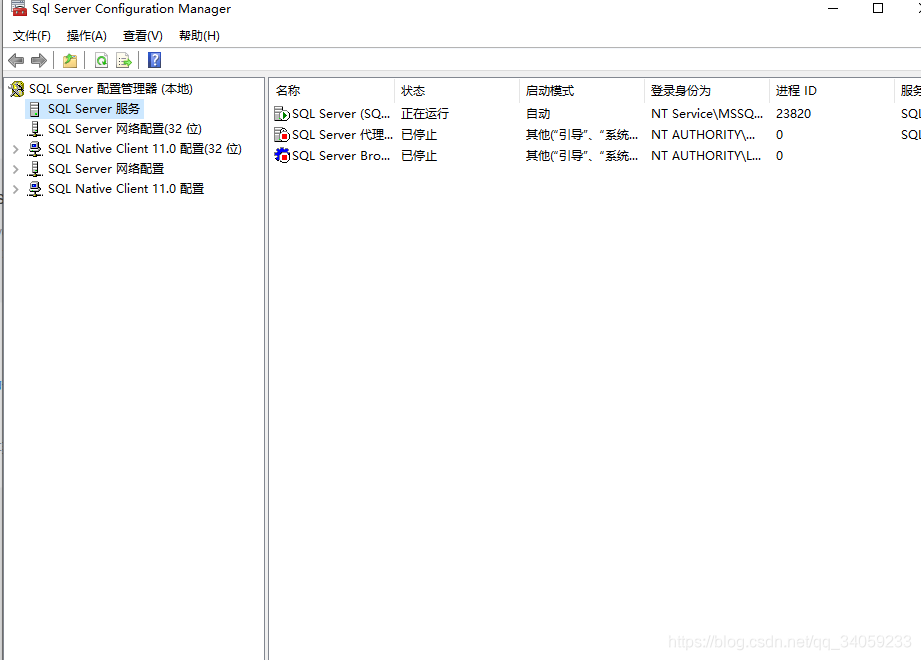
Task: Click the SQL Server 网络配置 tree icon
Action: coord(35,169)
